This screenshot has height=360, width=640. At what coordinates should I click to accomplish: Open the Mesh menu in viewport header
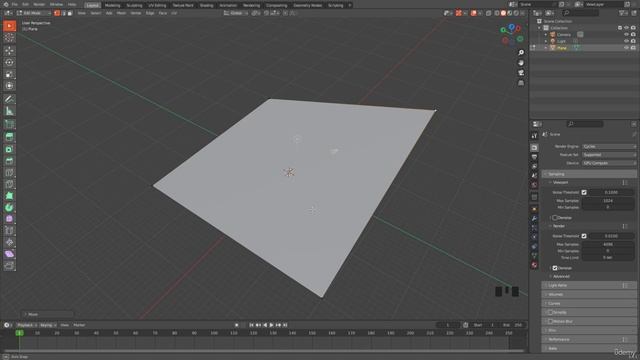(121, 13)
